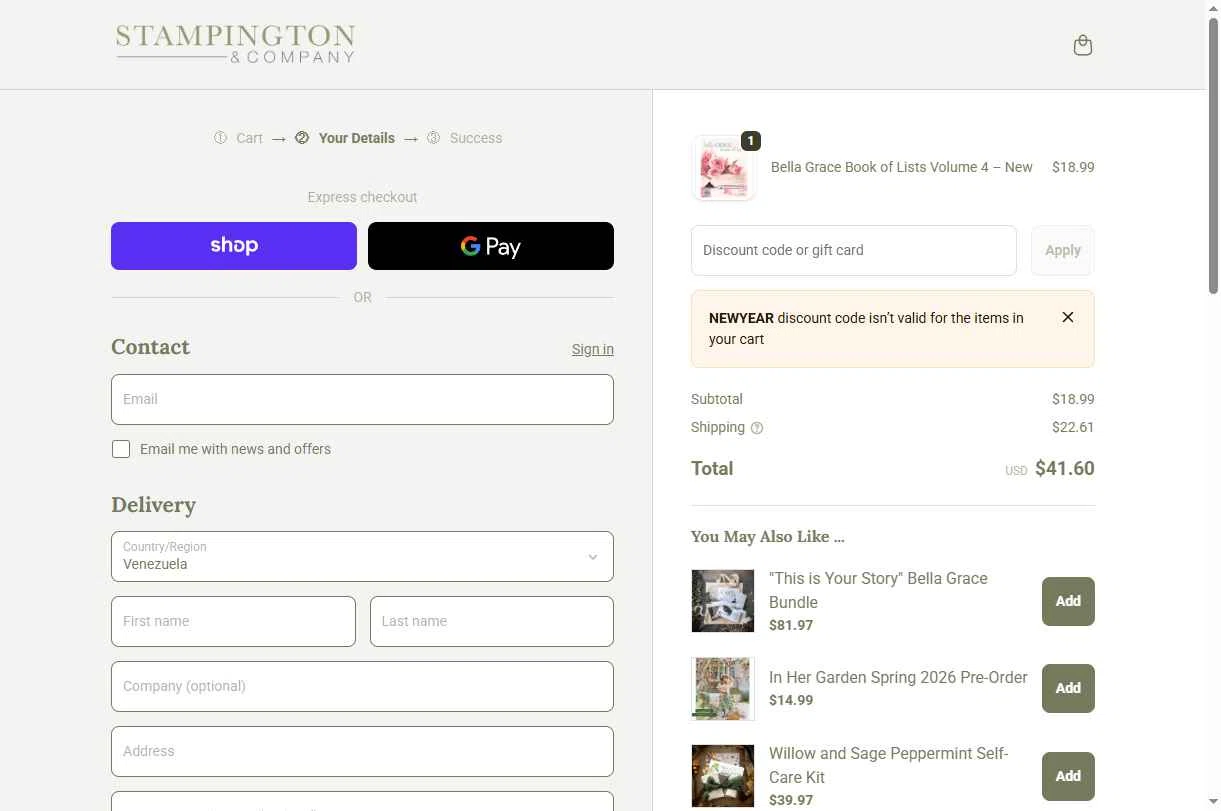Open the Sign in link
The width and height of the screenshot is (1221, 811).
tap(593, 349)
